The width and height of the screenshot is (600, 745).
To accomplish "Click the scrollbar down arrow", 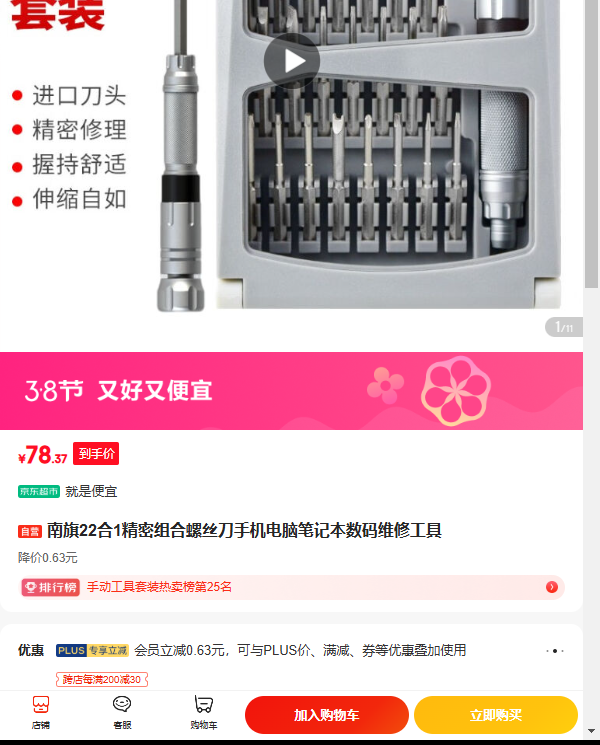I will 591,731.
